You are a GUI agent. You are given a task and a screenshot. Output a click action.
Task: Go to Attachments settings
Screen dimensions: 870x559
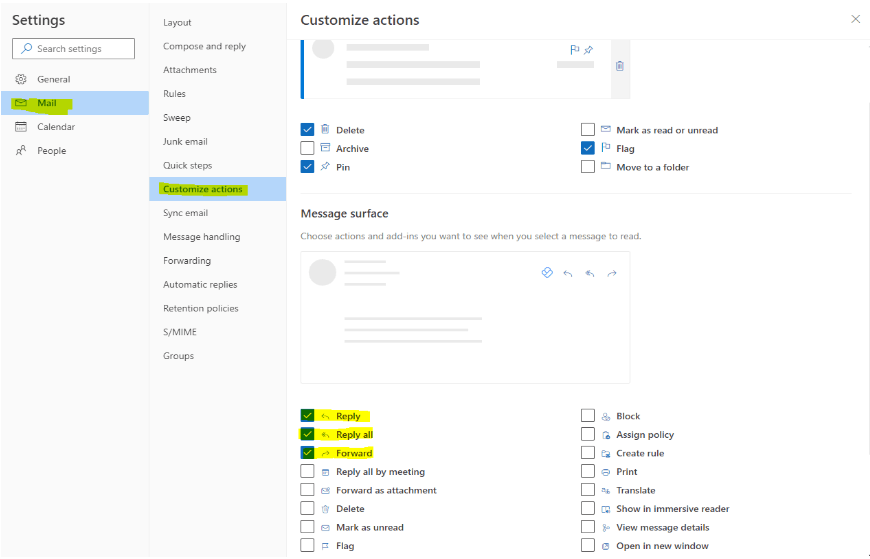coord(218,70)
